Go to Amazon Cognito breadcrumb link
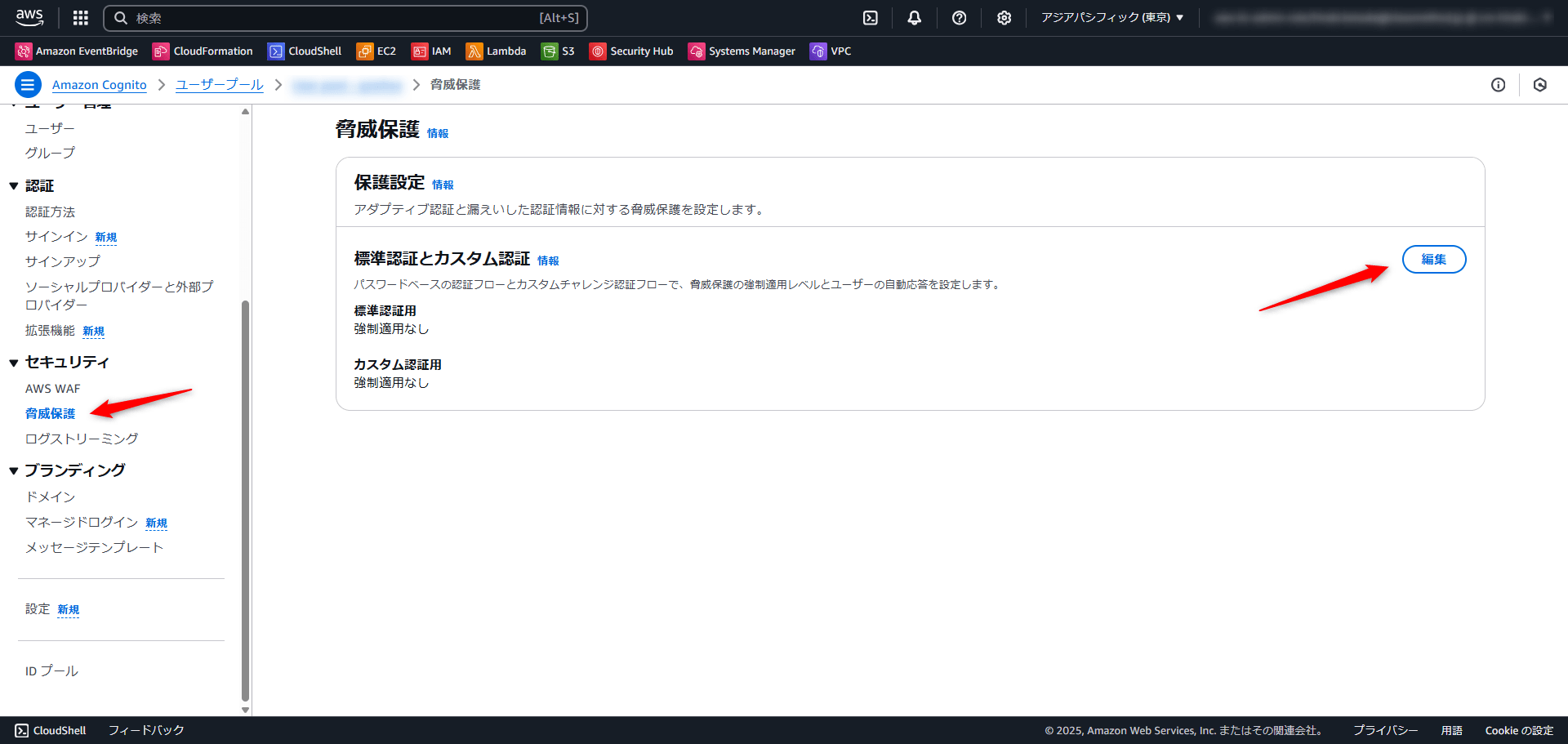The height and width of the screenshot is (744, 1568). click(x=100, y=85)
